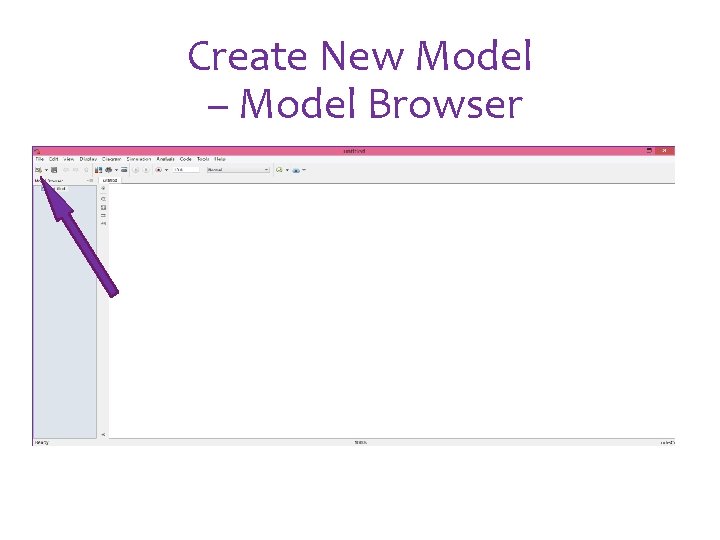Expand the palette with the bottom chevron

(103, 434)
